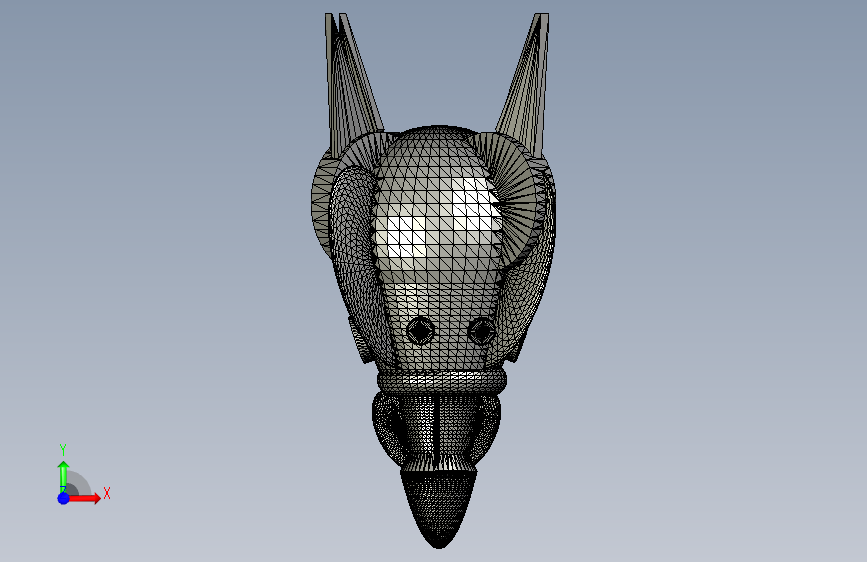Select the left circular eye hole on the mesh
This screenshot has height=562, width=867.
[420, 331]
